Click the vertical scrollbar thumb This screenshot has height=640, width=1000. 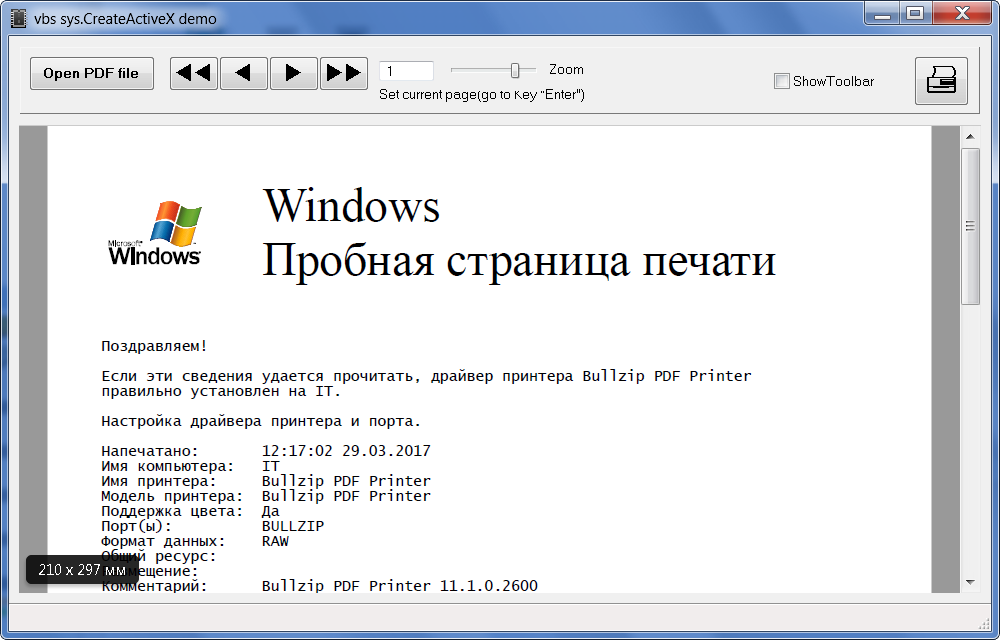(x=970, y=226)
